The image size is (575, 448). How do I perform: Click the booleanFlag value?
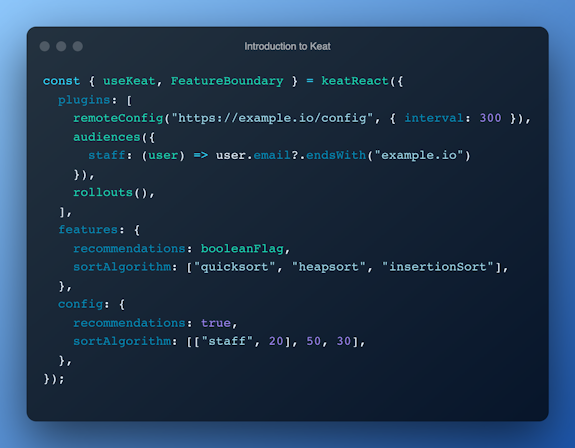tap(242, 249)
